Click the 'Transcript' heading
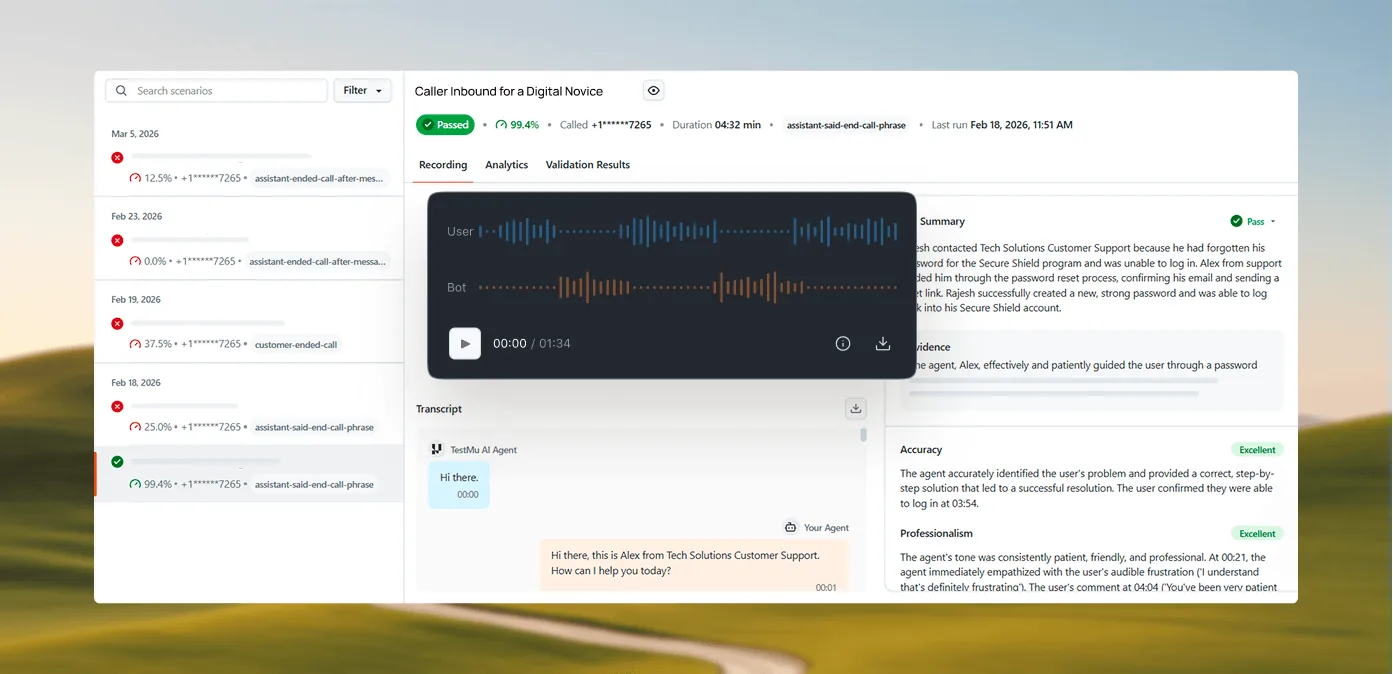This screenshot has height=674, width=1393. tap(439, 409)
